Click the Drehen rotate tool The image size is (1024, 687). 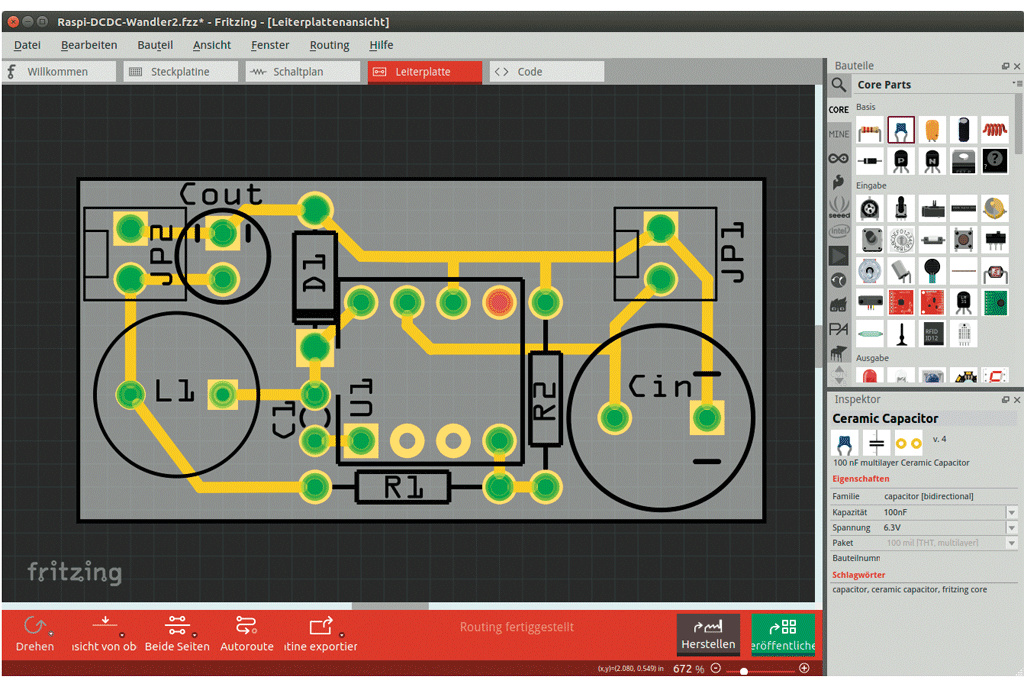click(35, 633)
